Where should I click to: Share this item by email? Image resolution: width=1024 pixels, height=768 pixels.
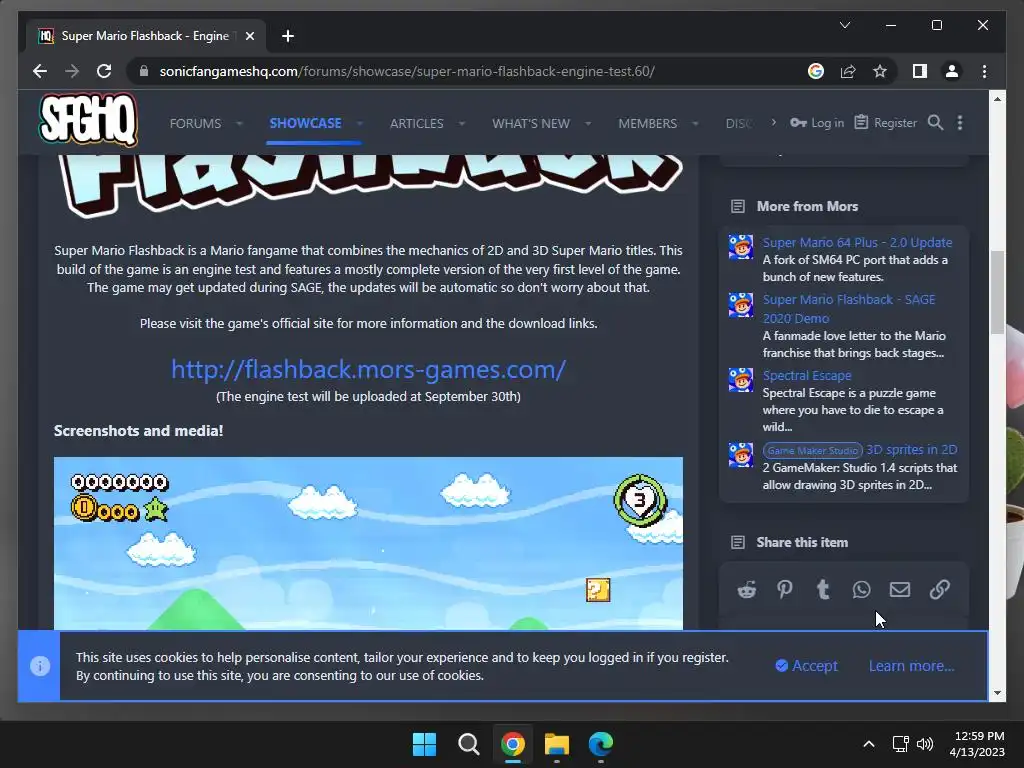(x=900, y=590)
